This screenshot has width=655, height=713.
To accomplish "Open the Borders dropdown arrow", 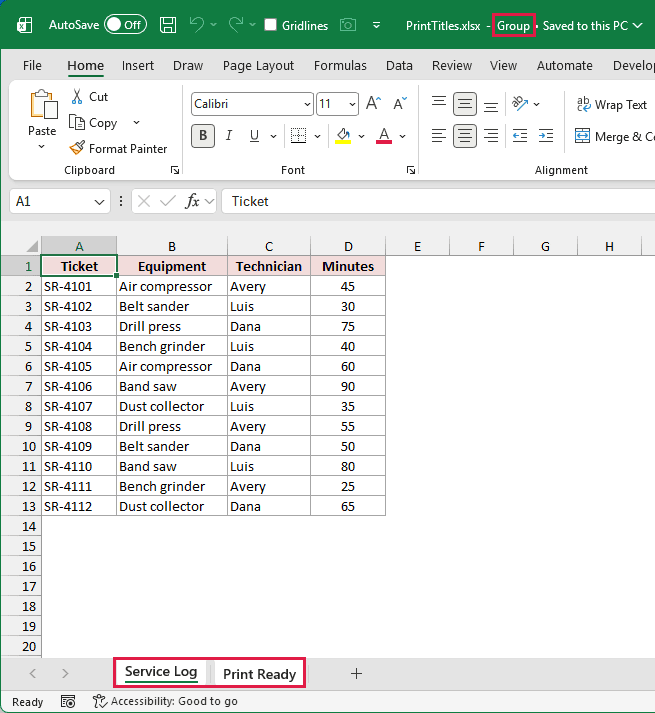I will click(x=317, y=136).
